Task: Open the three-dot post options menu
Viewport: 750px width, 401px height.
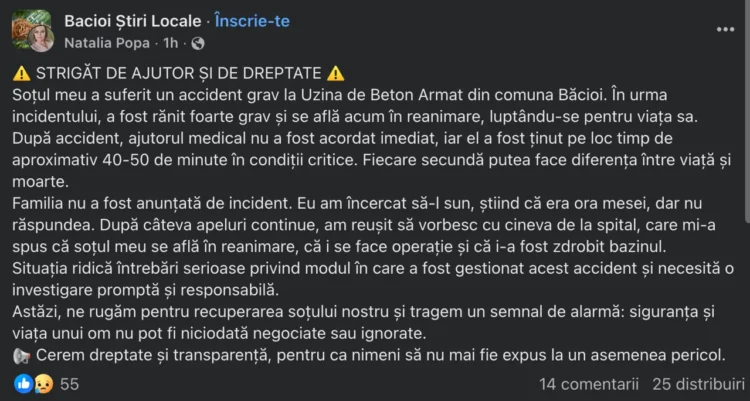Action: pos(725,30)
